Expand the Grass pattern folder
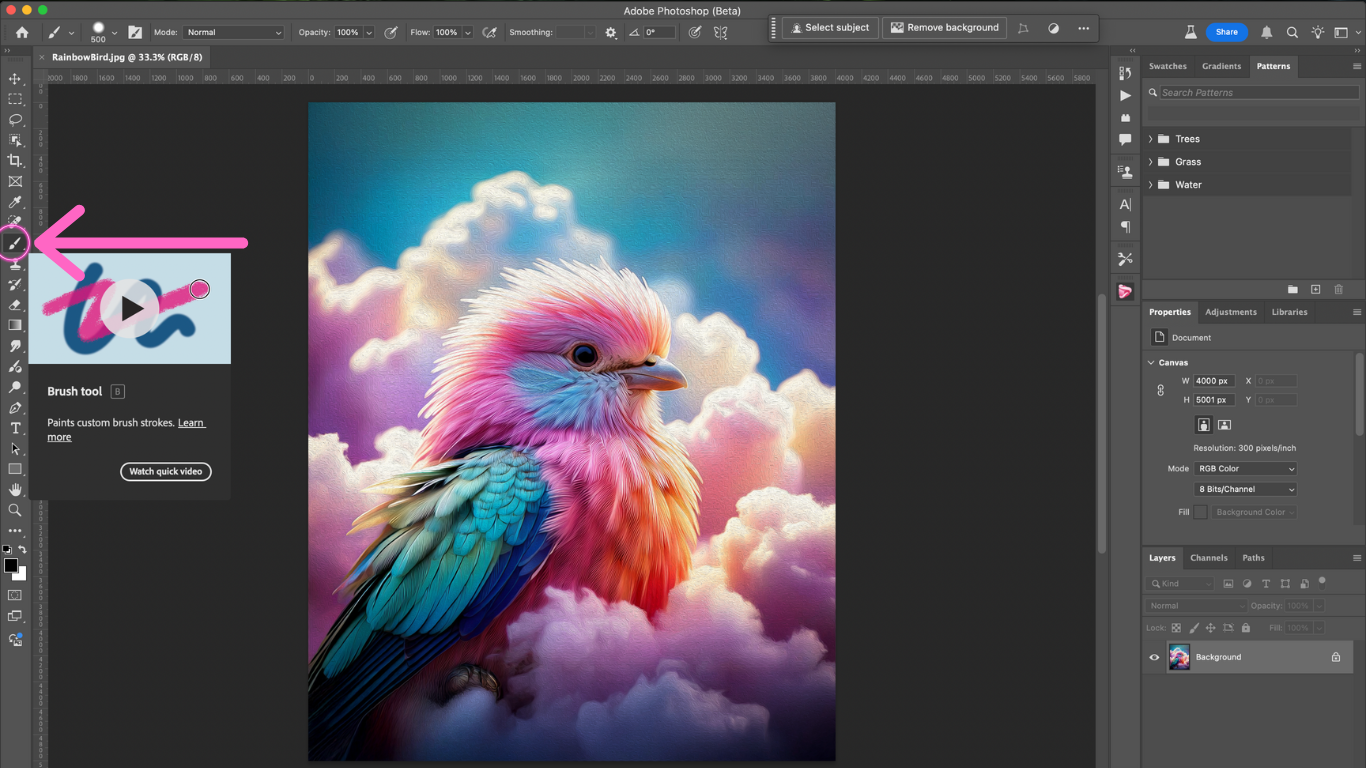 (x=1151, y=162)
